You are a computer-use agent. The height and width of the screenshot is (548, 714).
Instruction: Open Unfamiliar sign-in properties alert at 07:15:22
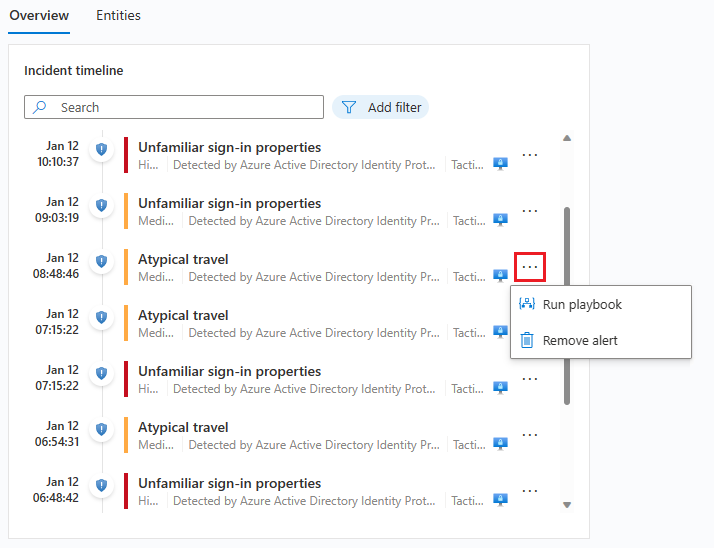click(x=229, y=371)
